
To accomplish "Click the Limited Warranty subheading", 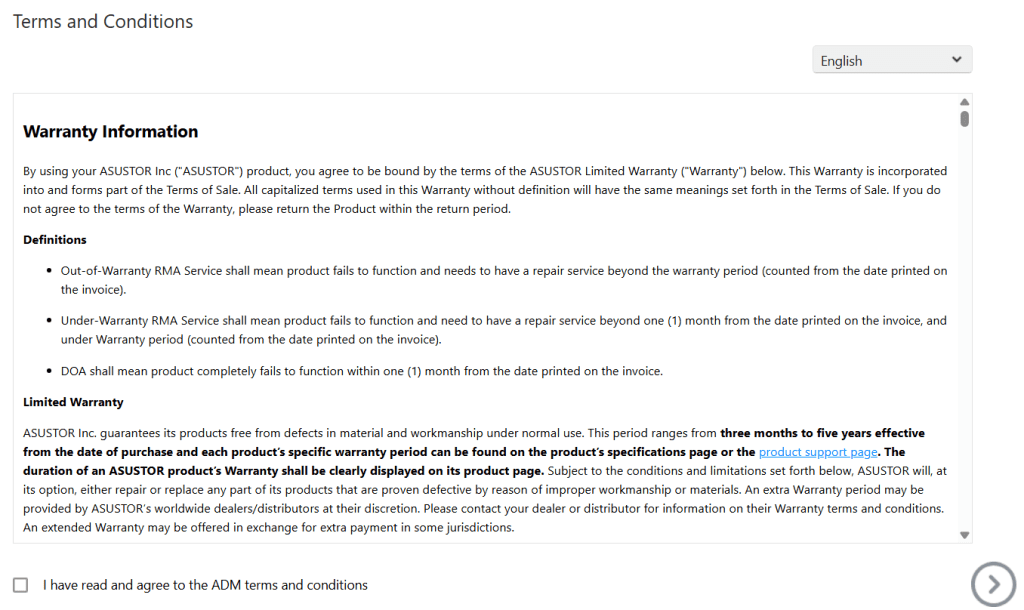I will pos(73,402).
